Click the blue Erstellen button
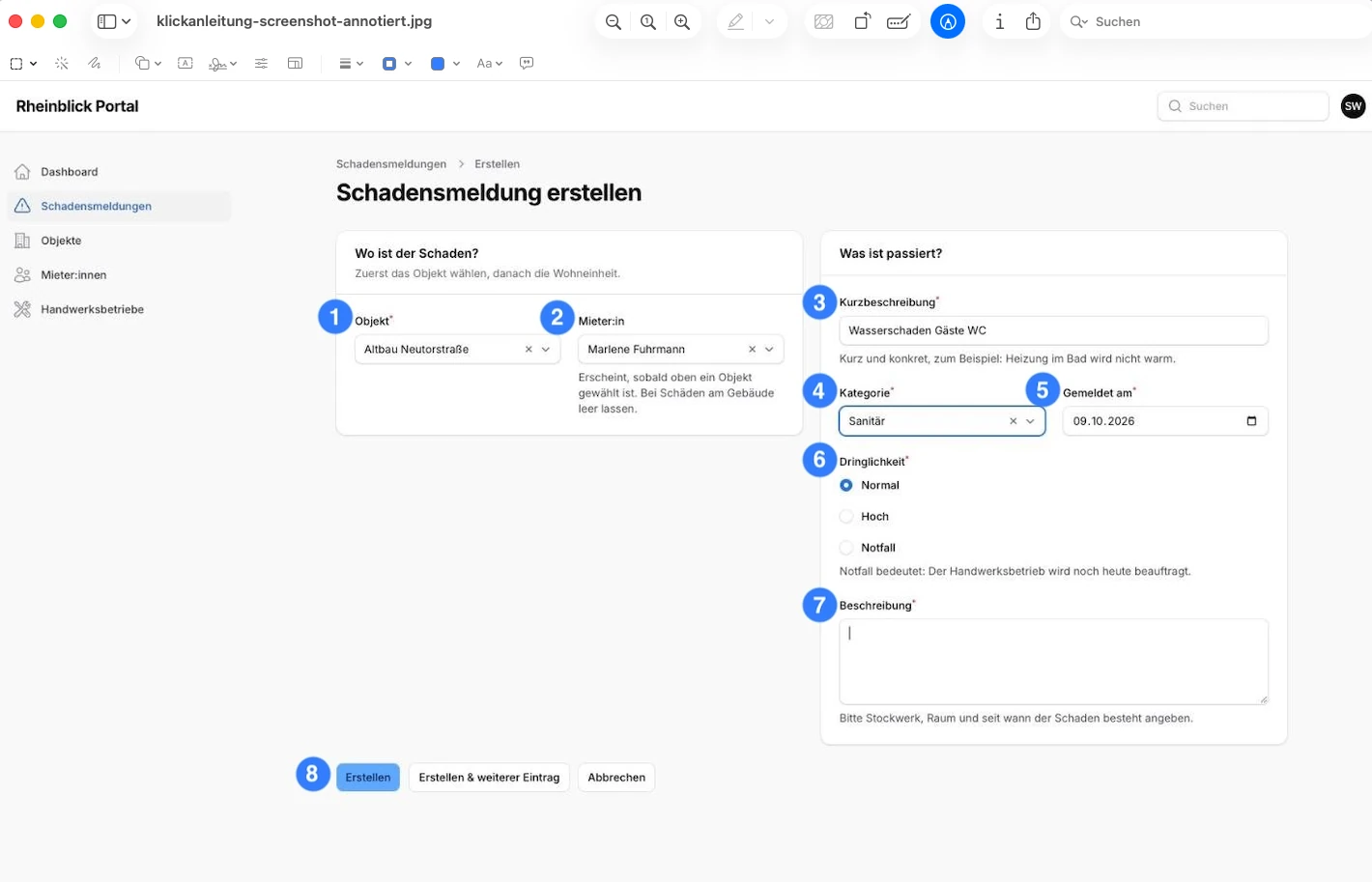The width and height of the screenshot is (1372, 882). pos(368,778)
